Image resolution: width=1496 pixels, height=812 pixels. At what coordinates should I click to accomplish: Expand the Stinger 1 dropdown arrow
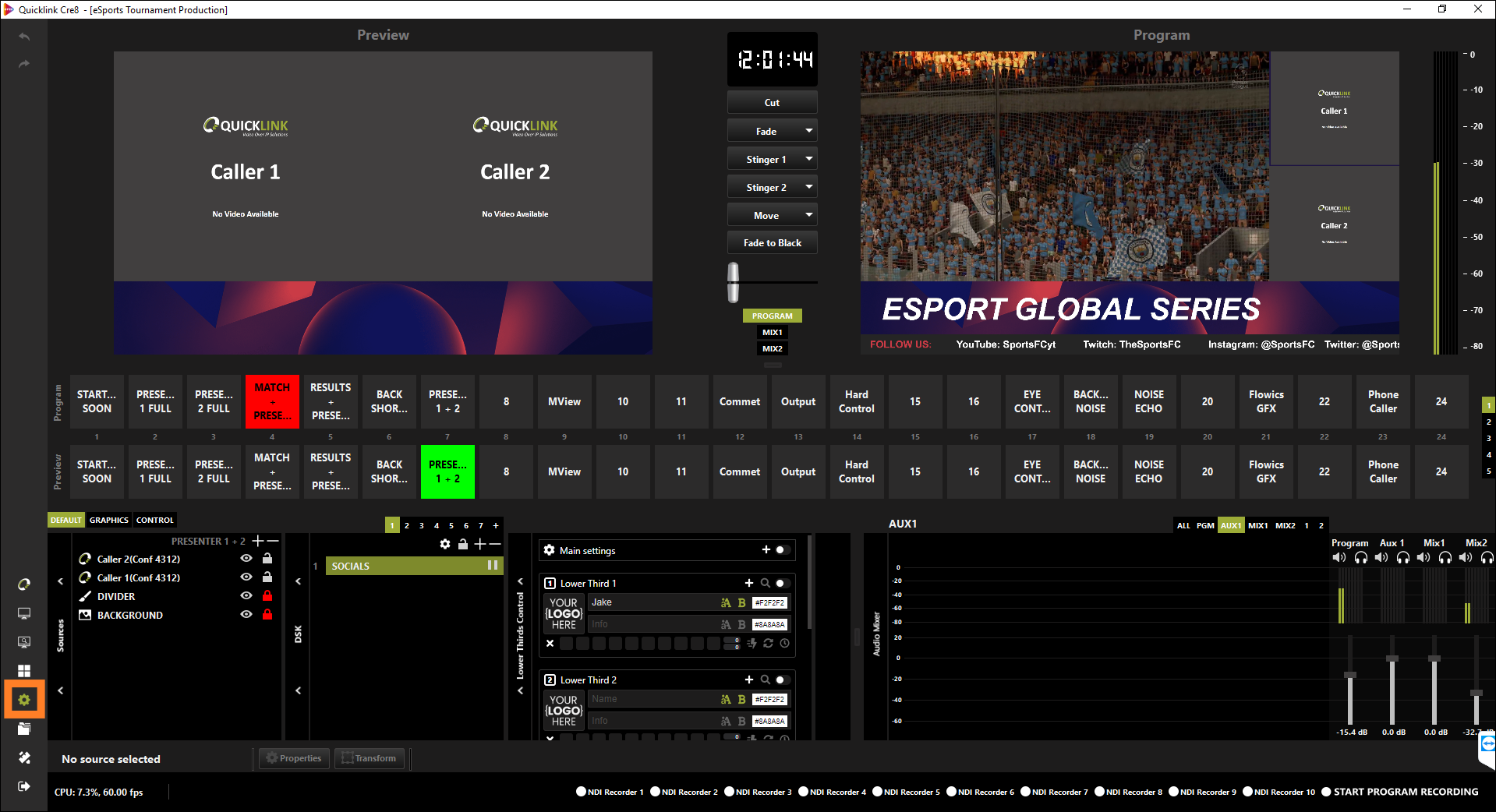[x=808, y=159]
